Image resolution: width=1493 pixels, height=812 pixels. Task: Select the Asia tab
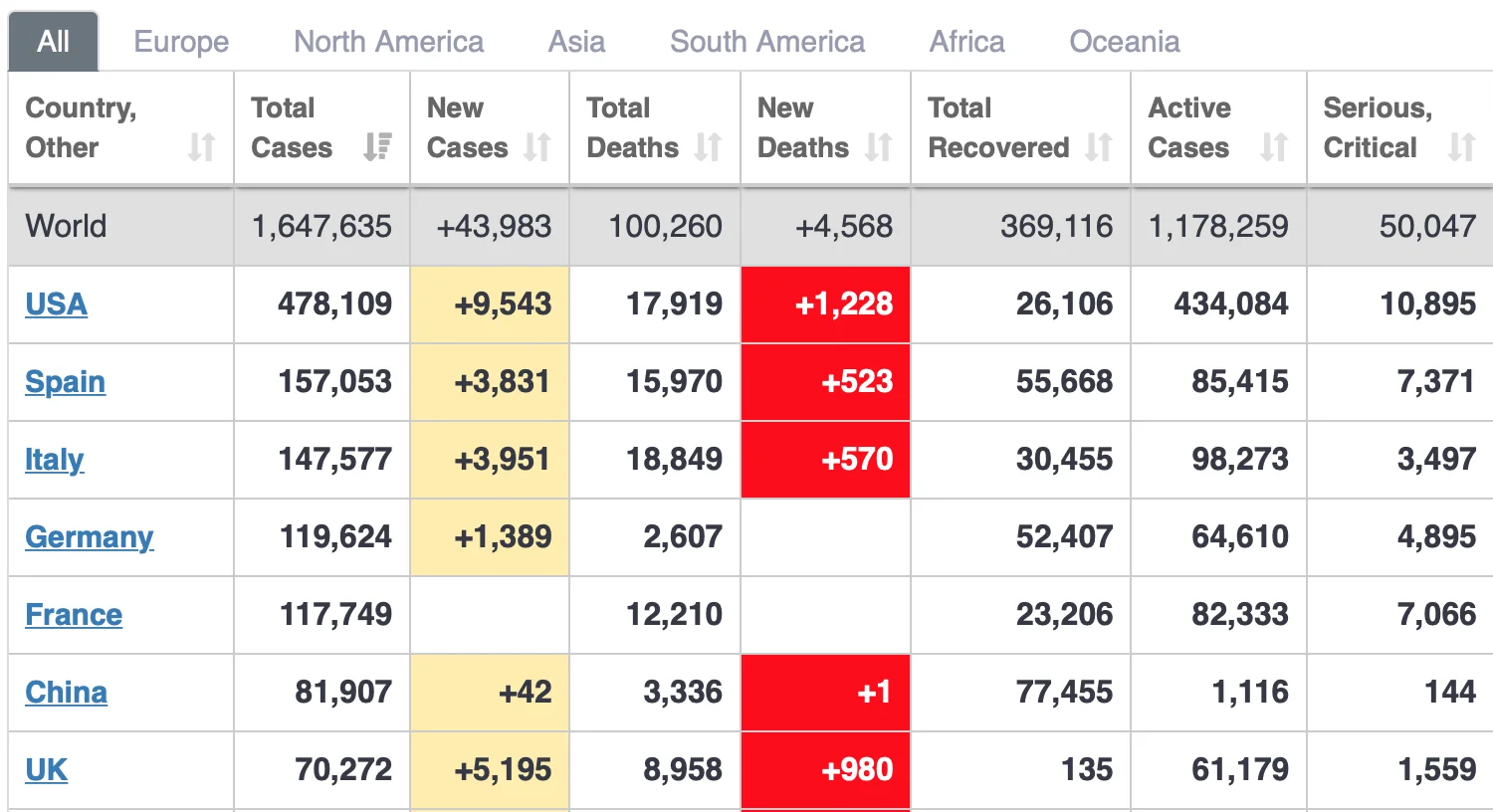pyautogui.click(x=576, y=42)
